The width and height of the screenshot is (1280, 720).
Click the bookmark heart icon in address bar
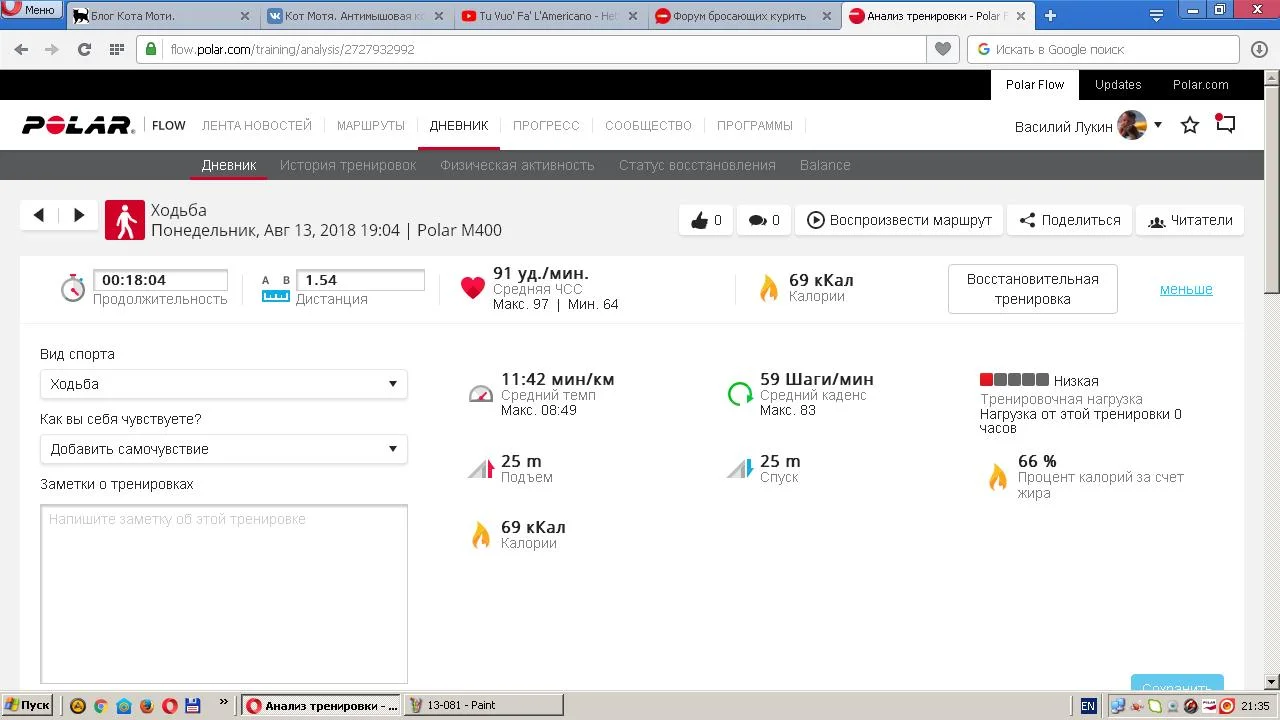tap(942, 49)
